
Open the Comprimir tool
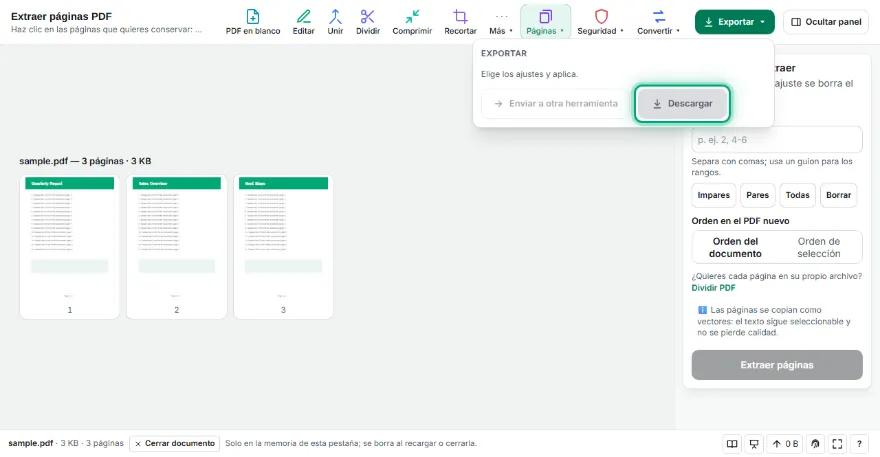[412, 22]
